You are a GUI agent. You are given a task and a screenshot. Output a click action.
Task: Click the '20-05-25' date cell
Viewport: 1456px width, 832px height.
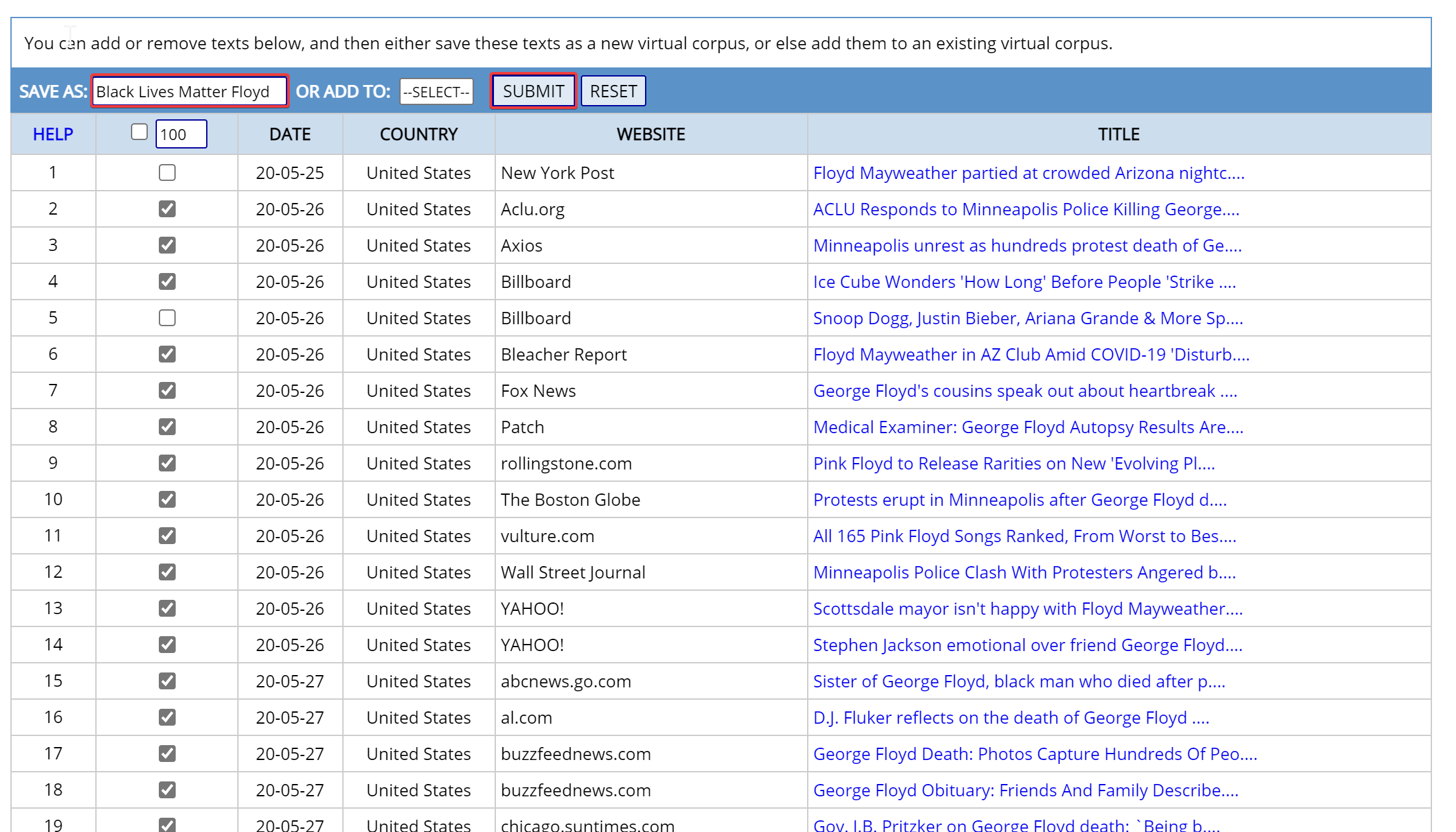click(x=290, y=173)
